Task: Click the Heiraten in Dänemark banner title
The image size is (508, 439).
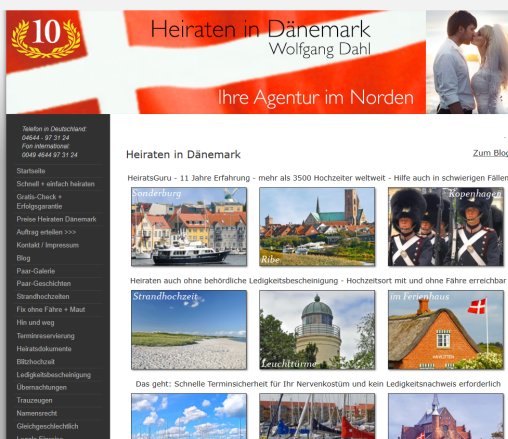Action: (260, 29)
